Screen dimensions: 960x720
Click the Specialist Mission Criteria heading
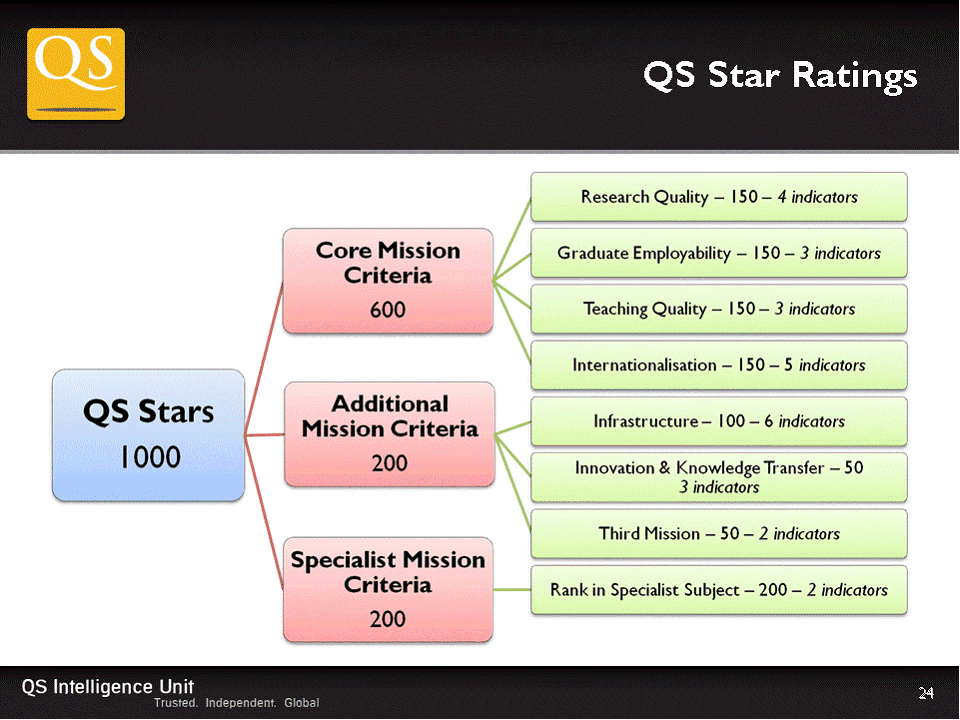388,571
